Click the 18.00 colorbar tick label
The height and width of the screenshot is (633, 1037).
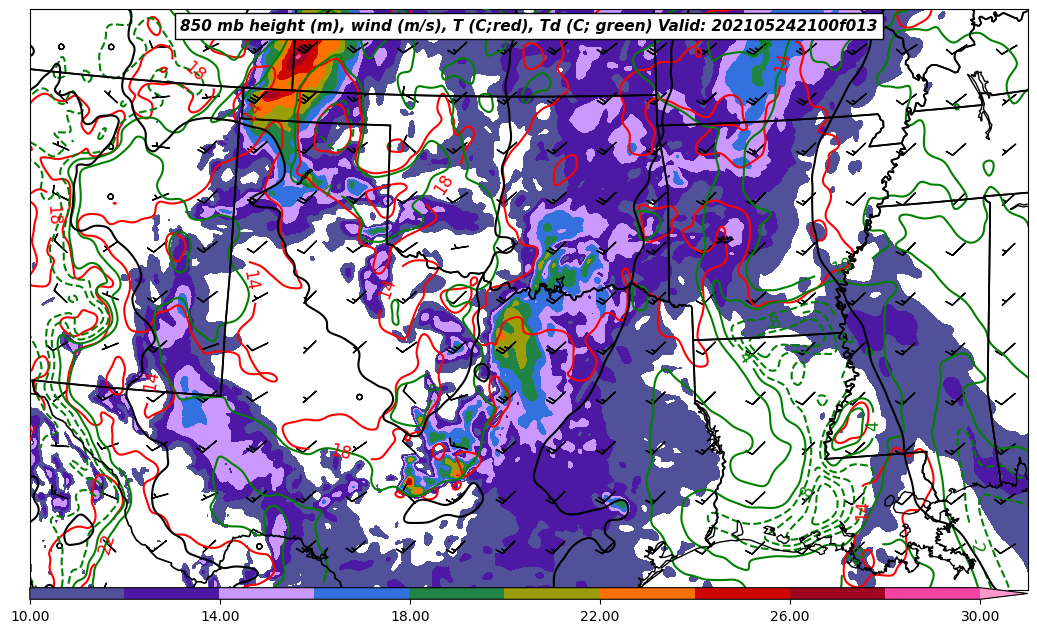410,616
